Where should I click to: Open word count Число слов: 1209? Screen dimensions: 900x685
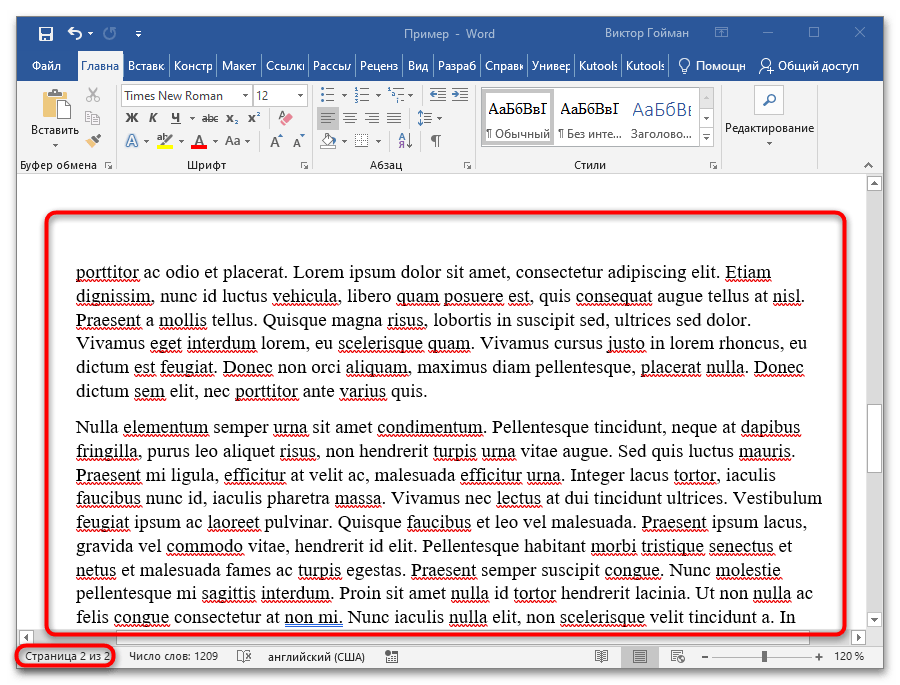(x=173, y=656)
